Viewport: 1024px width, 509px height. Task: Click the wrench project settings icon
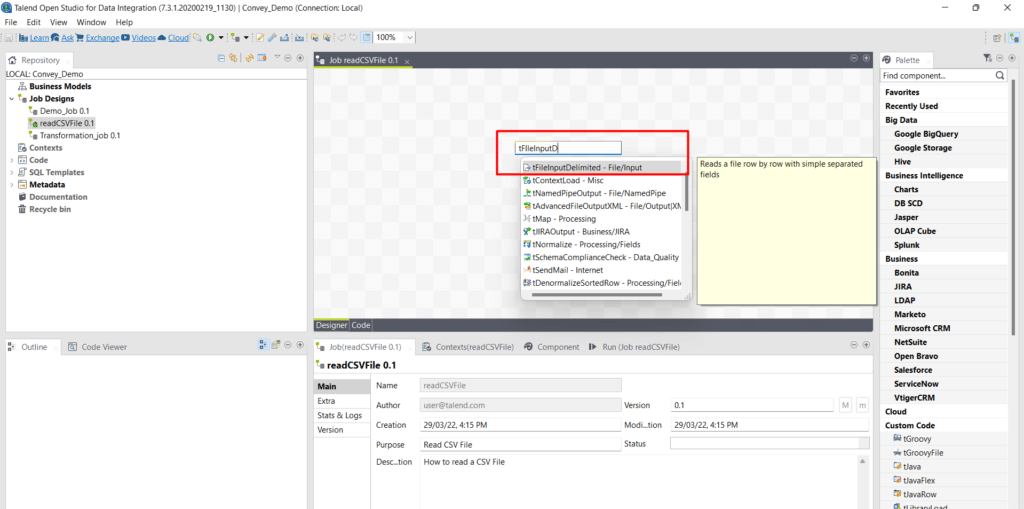pyautogui.click(x=272, y=38)
